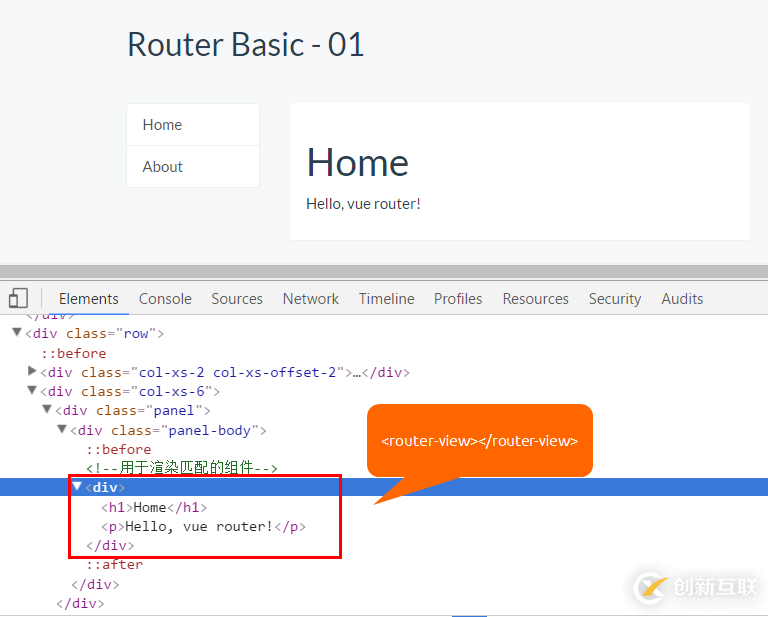Switch to the Elements tab

[x=89, y=299]
